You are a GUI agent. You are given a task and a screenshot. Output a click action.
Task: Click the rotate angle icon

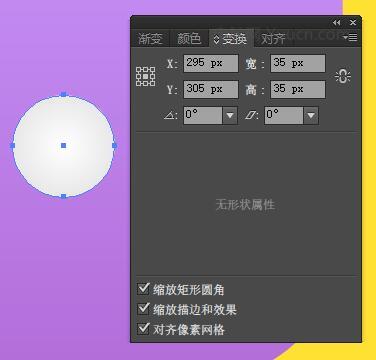[x=170, y=115]
